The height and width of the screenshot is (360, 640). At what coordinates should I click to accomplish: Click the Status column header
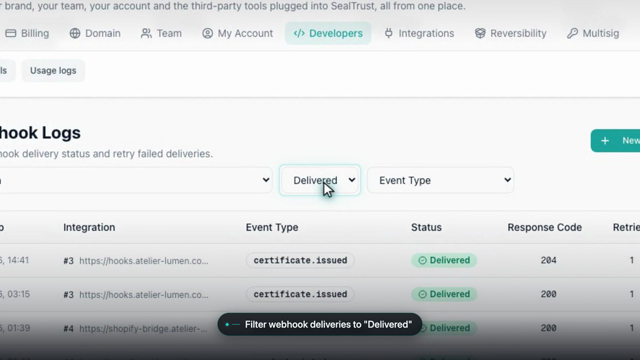[426, 227]
